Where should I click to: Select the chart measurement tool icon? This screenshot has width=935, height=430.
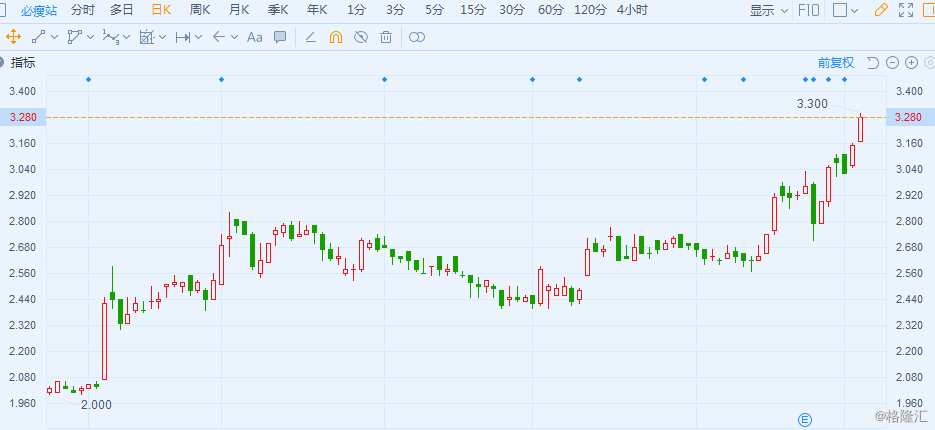pyautogui.click(x=146, y=37)
